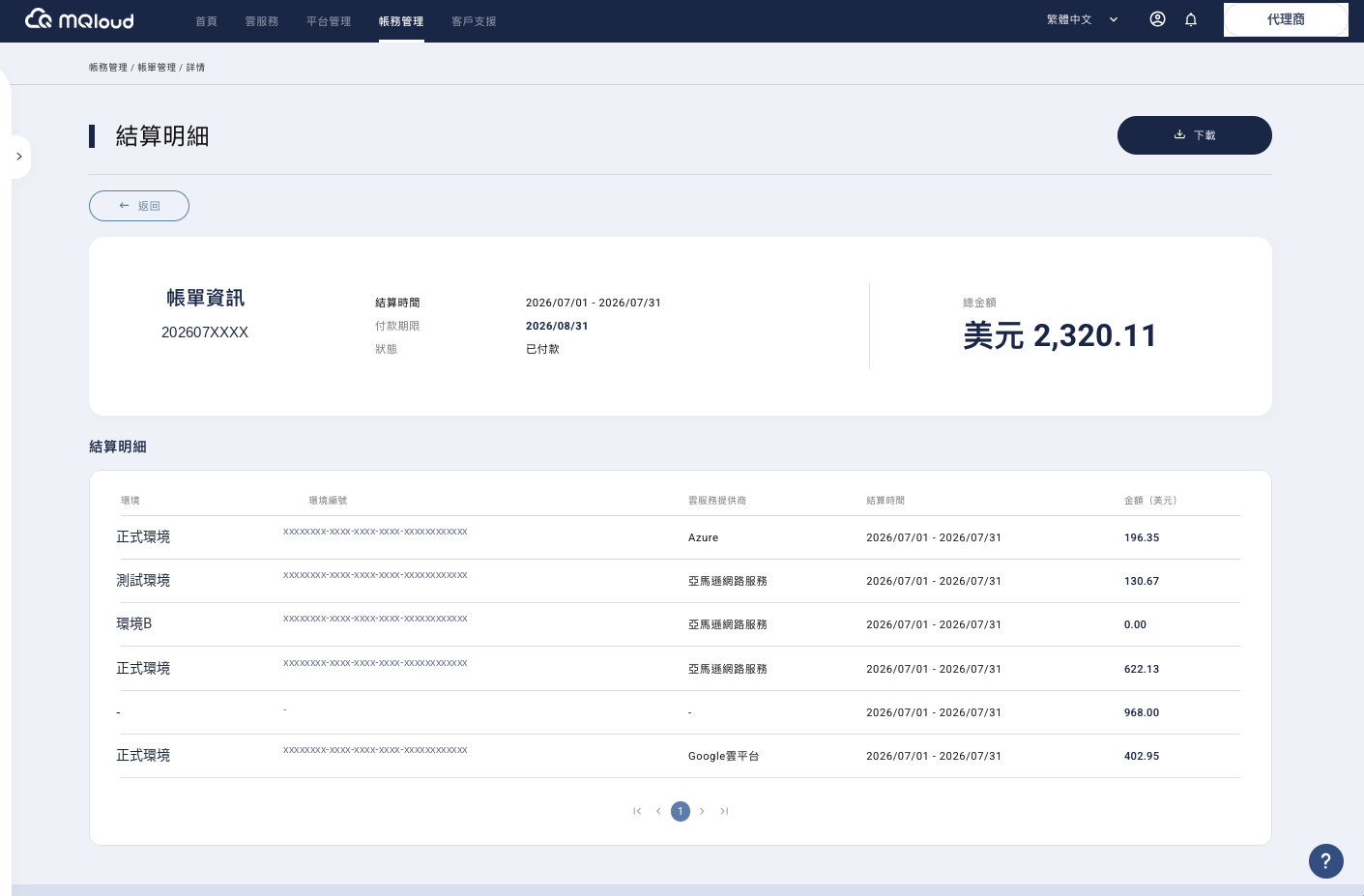Viewport: 1364px width, 896px height.
Task: Select the 環境B row name
Action: click(134, 624)
